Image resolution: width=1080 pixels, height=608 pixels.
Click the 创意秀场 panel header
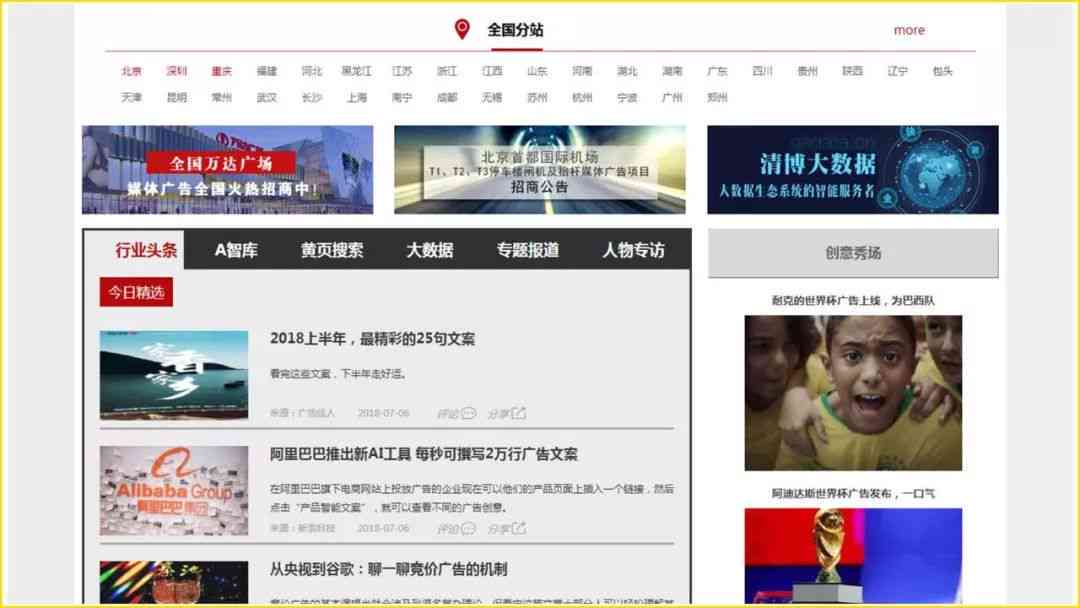(x=853, y=253)
